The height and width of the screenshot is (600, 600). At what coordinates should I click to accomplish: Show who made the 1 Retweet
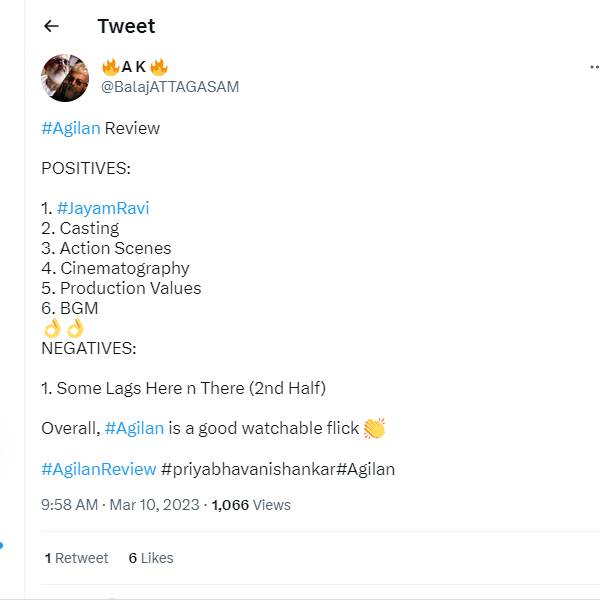(x=77, y=558)
